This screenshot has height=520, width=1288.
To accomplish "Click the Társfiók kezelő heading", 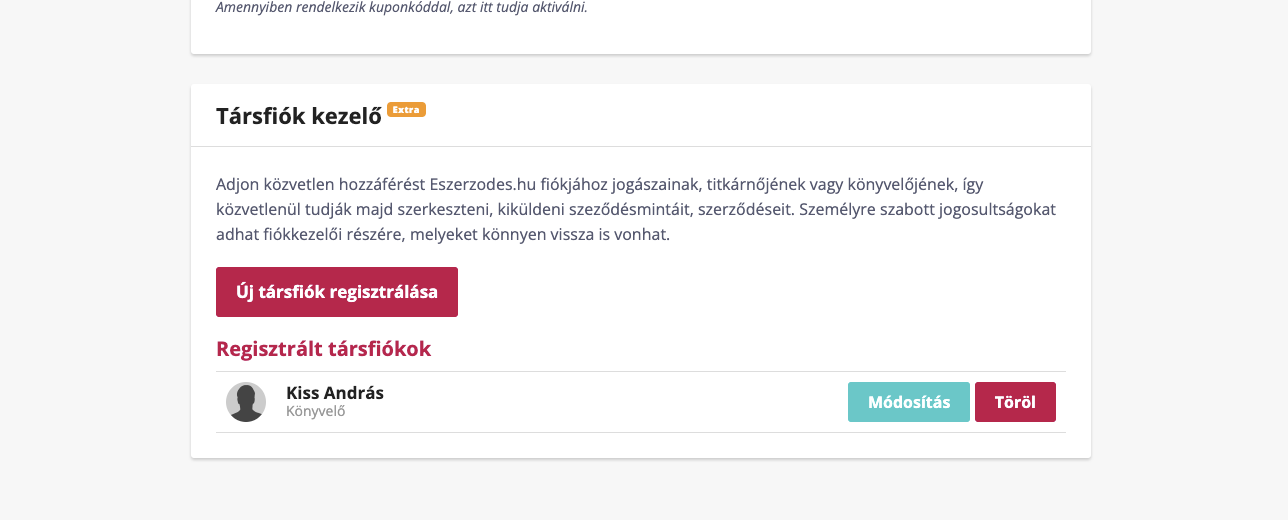I will (x=299, y=116).
